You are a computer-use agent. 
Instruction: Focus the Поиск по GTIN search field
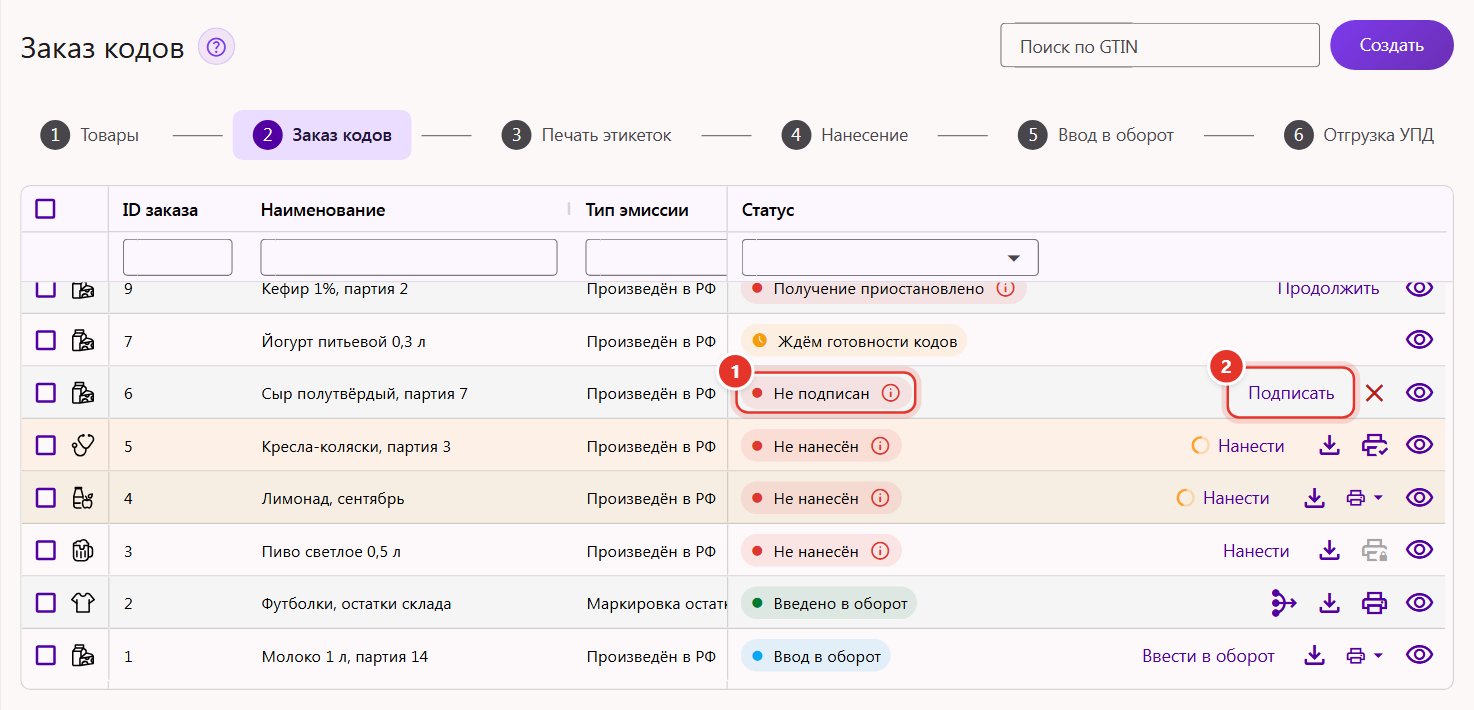pos(1160,46)
